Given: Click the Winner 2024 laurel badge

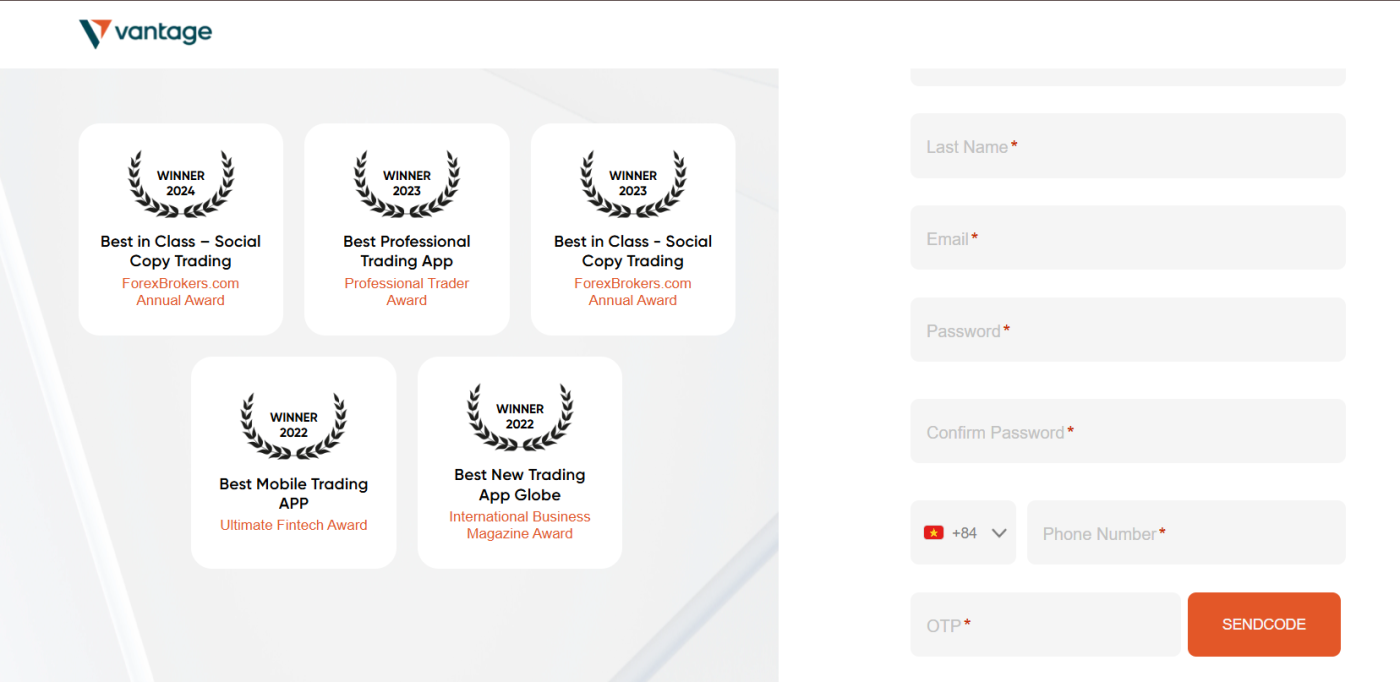Looking at the screenshot, I should (x=181, y=184).
